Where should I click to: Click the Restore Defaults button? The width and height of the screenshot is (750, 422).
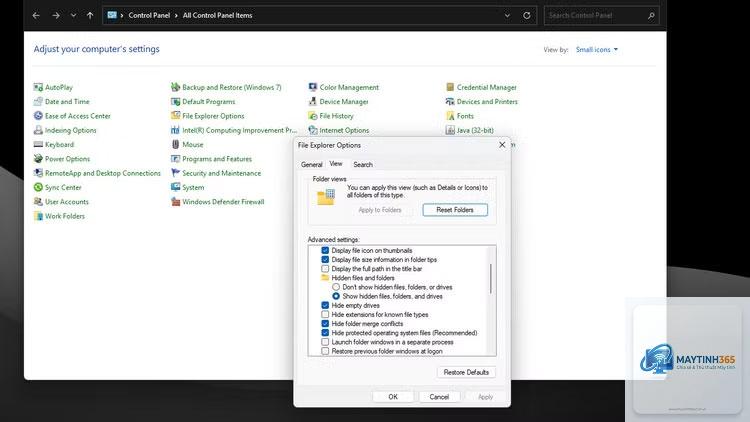pyautogui.click(x=466, y=372)
